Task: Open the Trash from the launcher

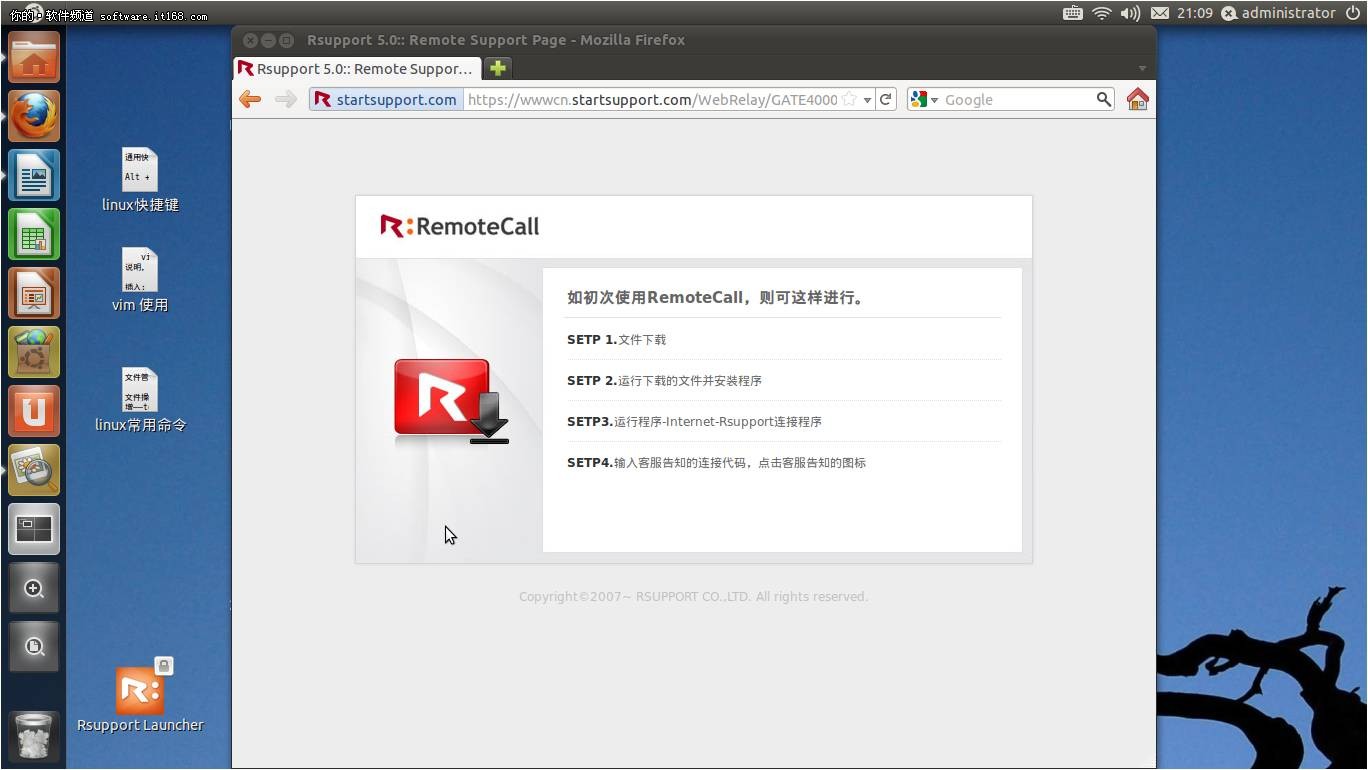Action: (x=34, y=737)
